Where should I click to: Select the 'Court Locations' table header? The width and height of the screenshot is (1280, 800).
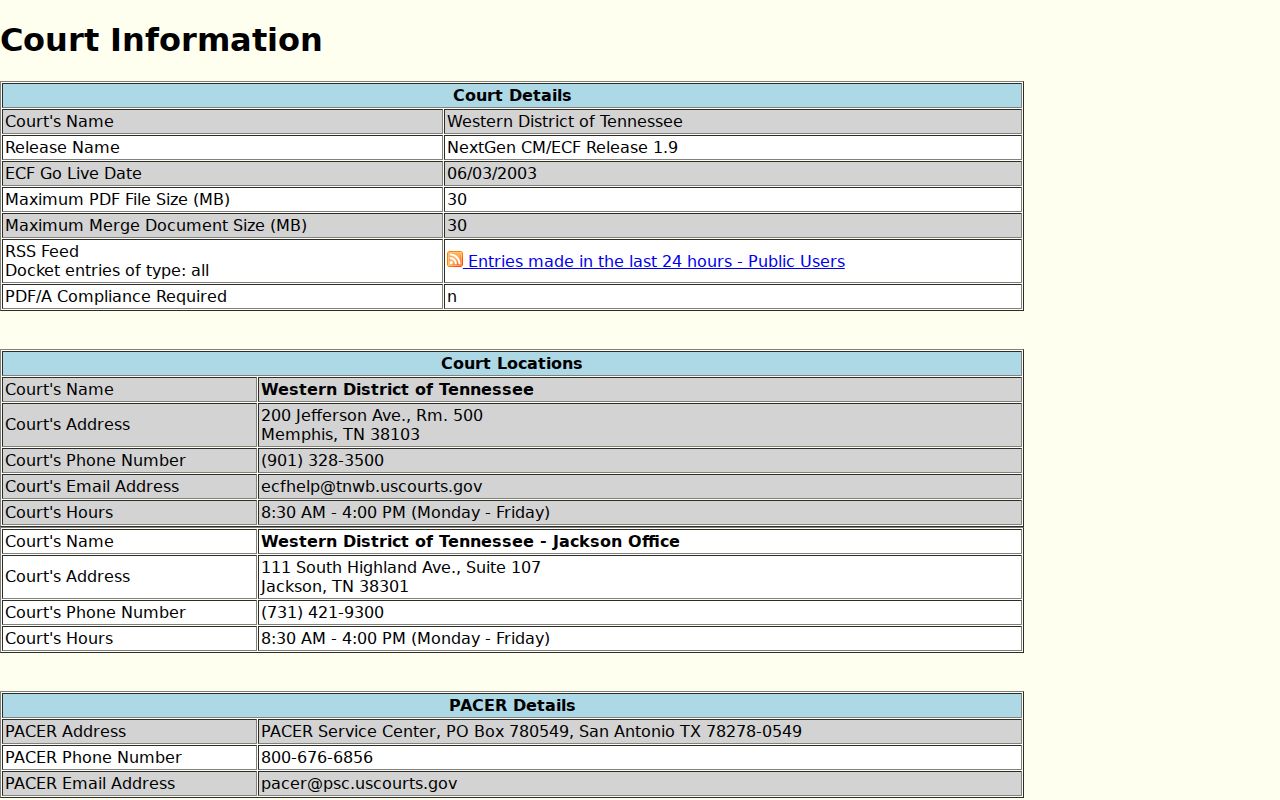pyautogui.click(x=512, y=363)
